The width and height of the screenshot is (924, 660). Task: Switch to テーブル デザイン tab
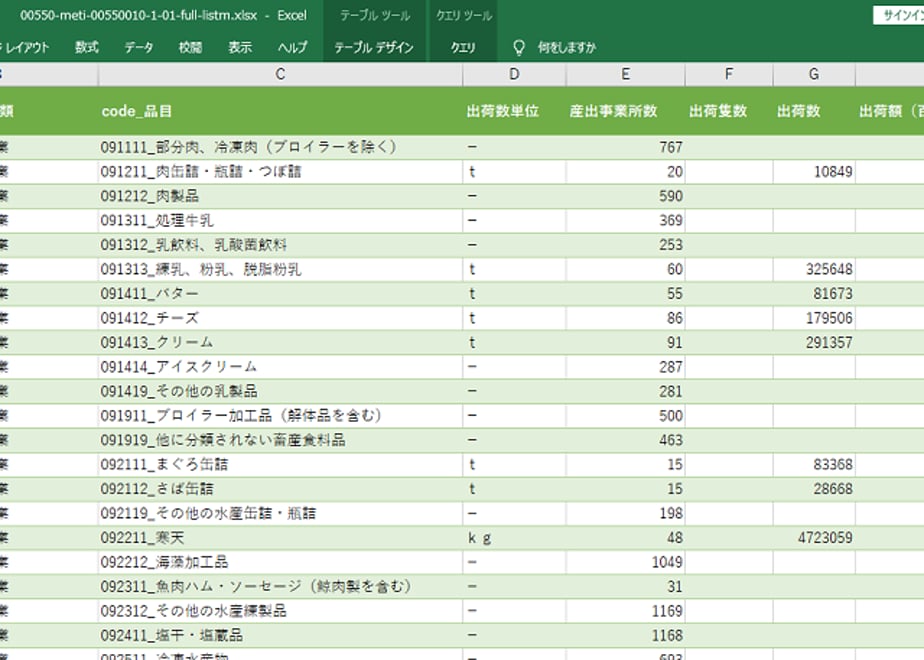pos(374,48)
